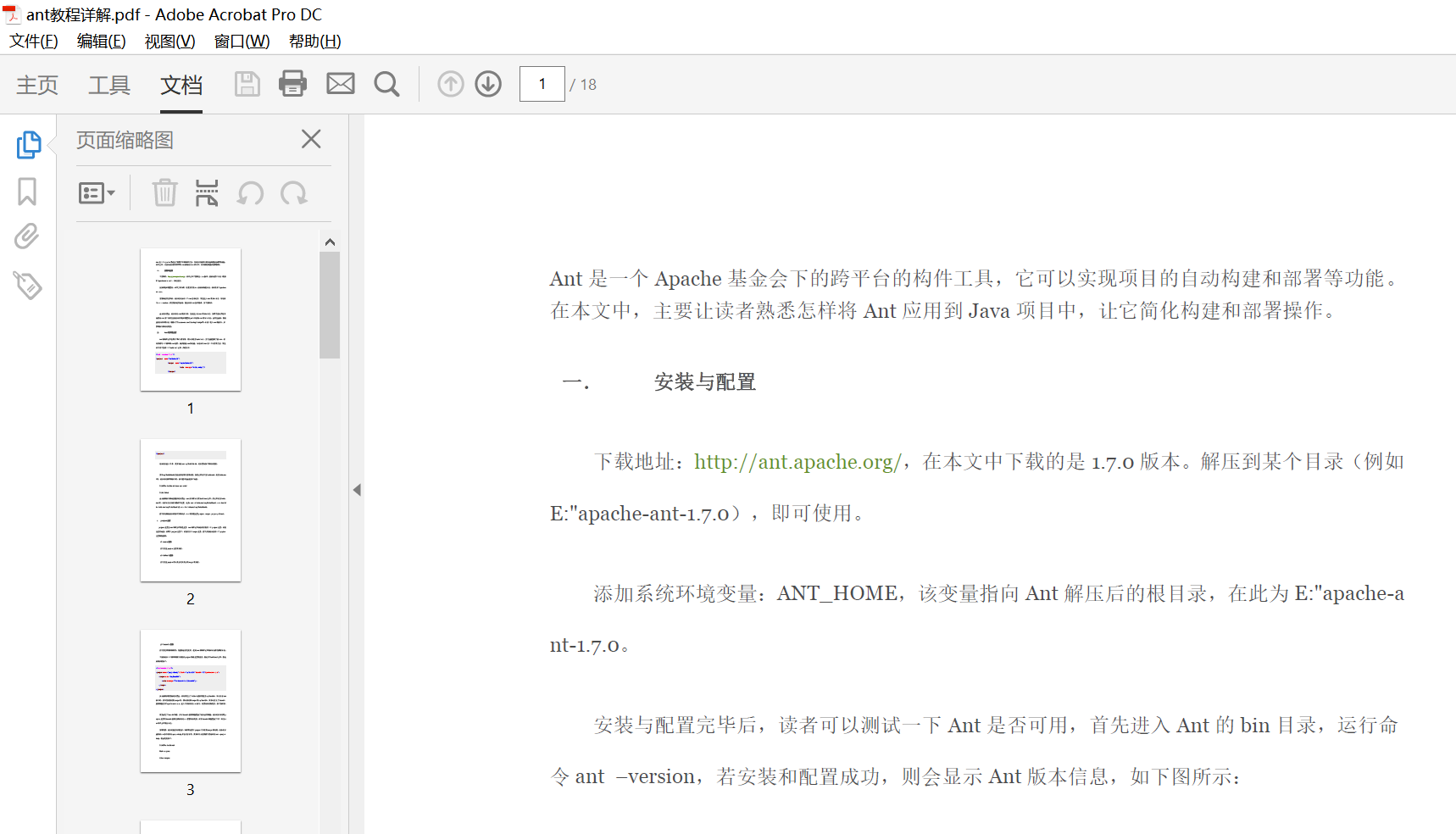1456x834 pixels.
Task: Click the '/ 18' total pages label
Action: point(583,85)
